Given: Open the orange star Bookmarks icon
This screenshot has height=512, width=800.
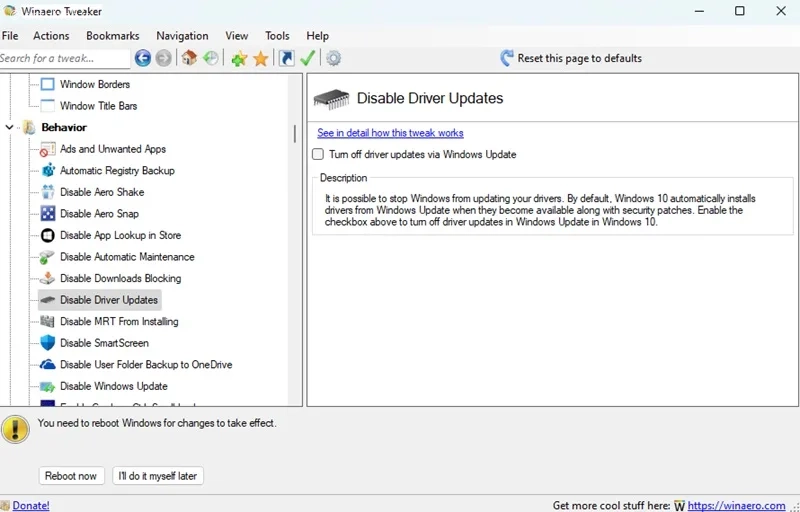Looking at the screenshot, I should [261, 59].
